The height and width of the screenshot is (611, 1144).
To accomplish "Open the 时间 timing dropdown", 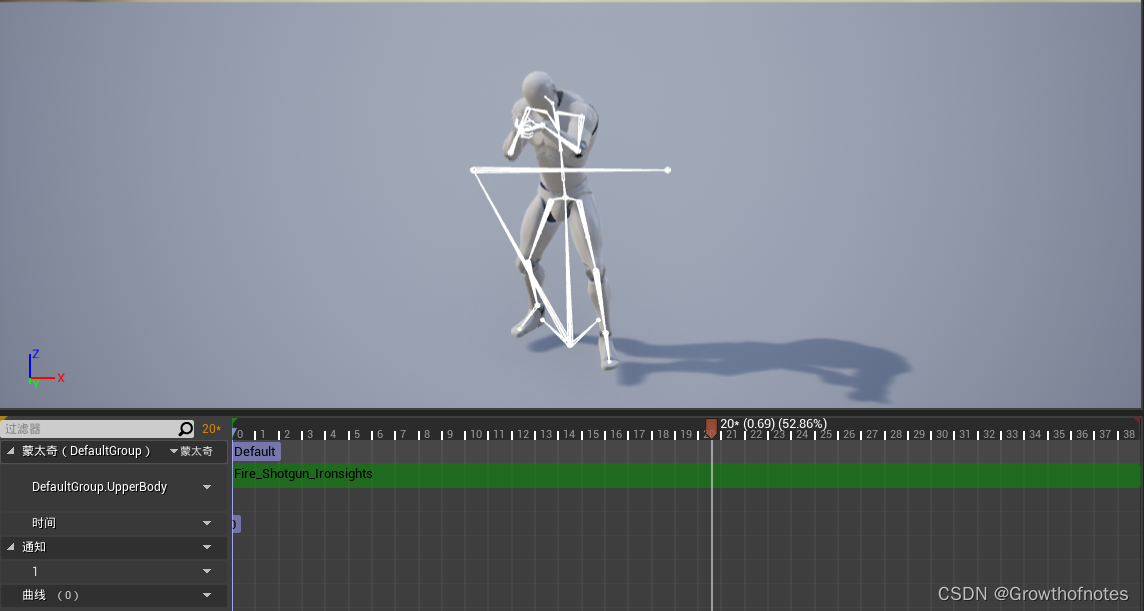I will (x=207, y=523).
